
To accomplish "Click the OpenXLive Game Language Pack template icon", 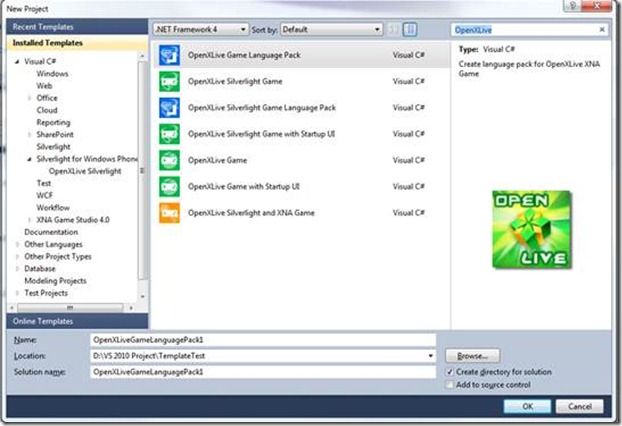I will point(169,55).
